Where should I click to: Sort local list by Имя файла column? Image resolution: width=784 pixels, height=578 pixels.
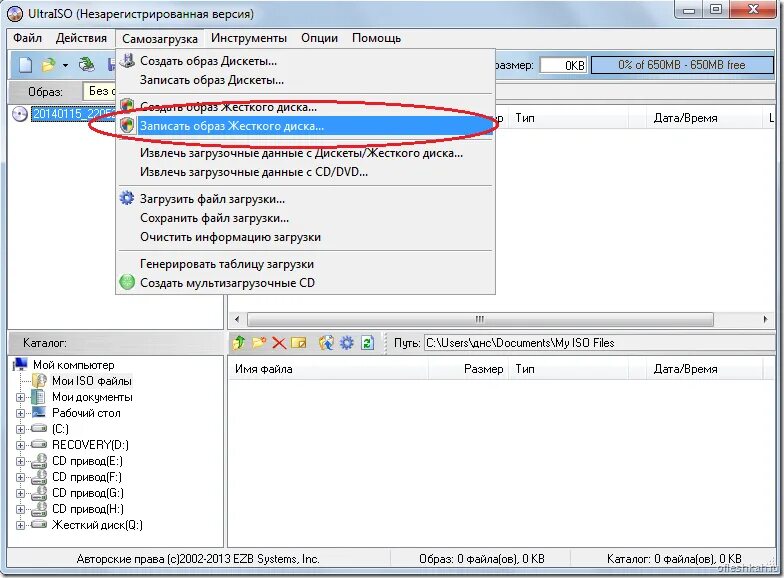328,369
